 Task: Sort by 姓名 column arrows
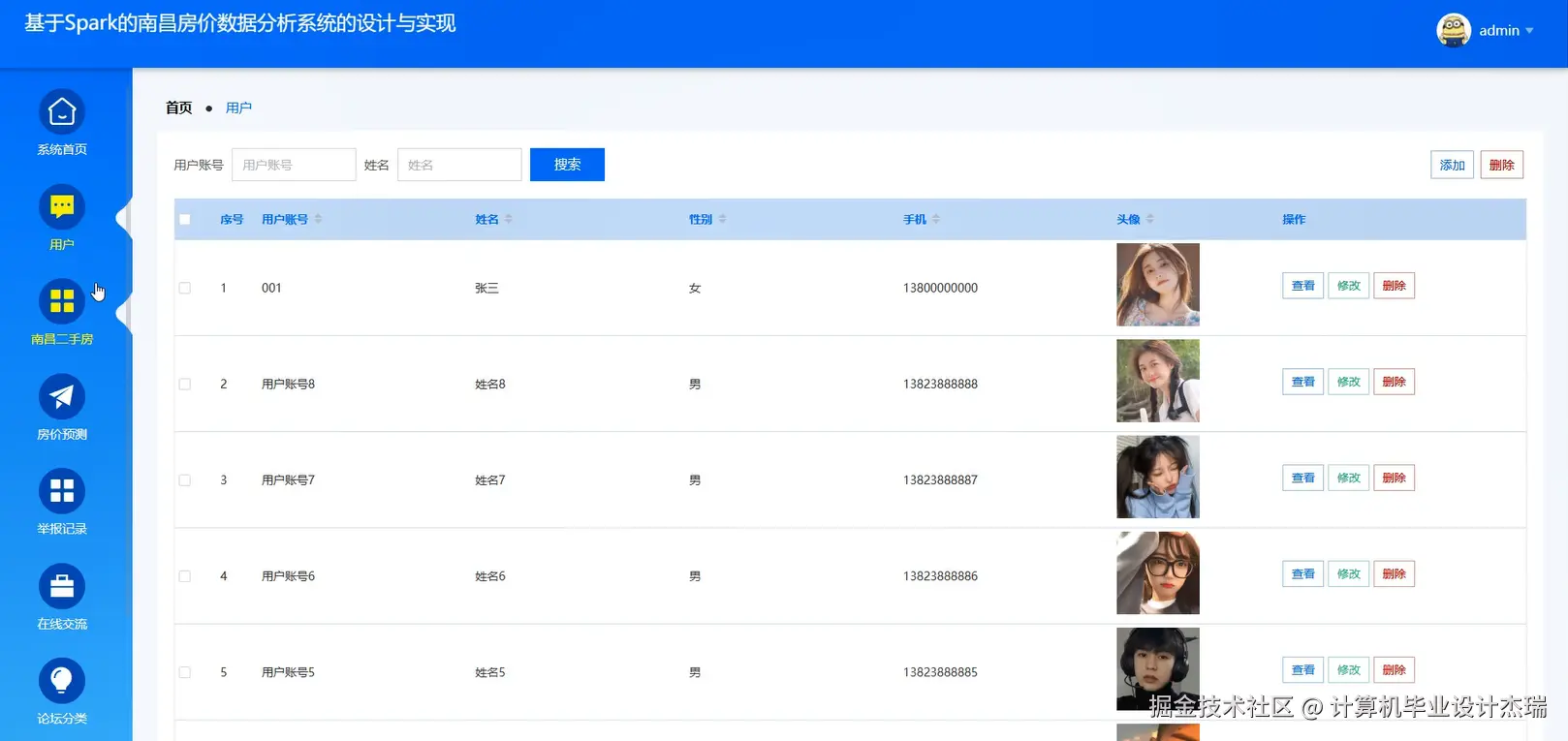[x=508, y=220]
